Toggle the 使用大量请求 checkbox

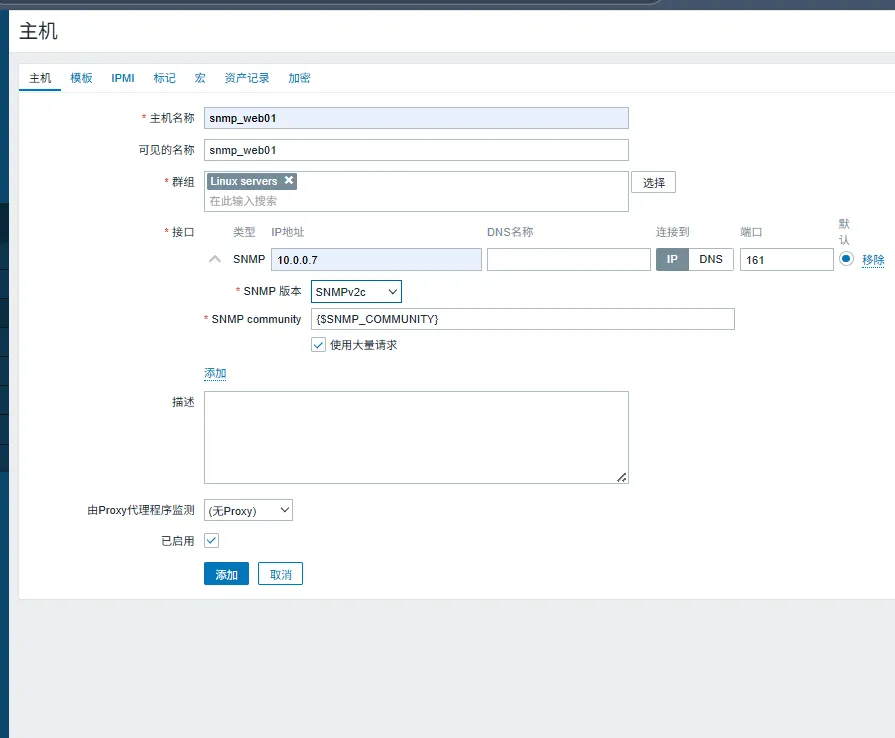pyautogui.click(x=318, y=345)
